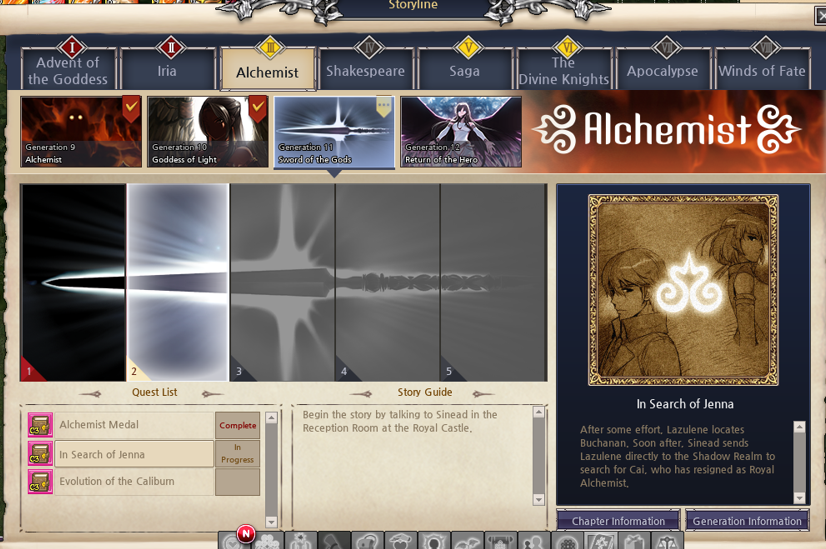Click the Chapter Information button
This screenshot has height=549, width=826.
pyautogui.click(x=618, y=521)
